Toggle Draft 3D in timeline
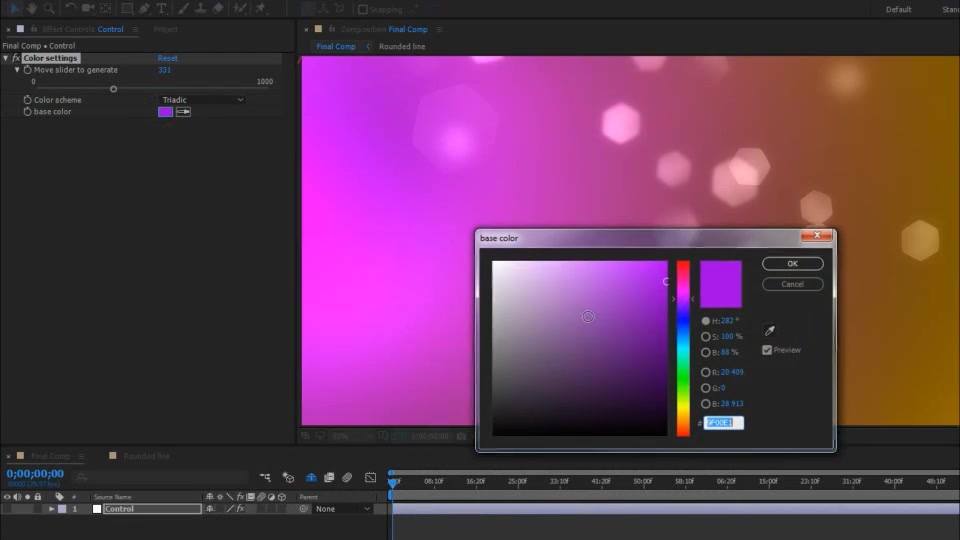This screenshot has height=540, width=960. [x=288, y=477]
